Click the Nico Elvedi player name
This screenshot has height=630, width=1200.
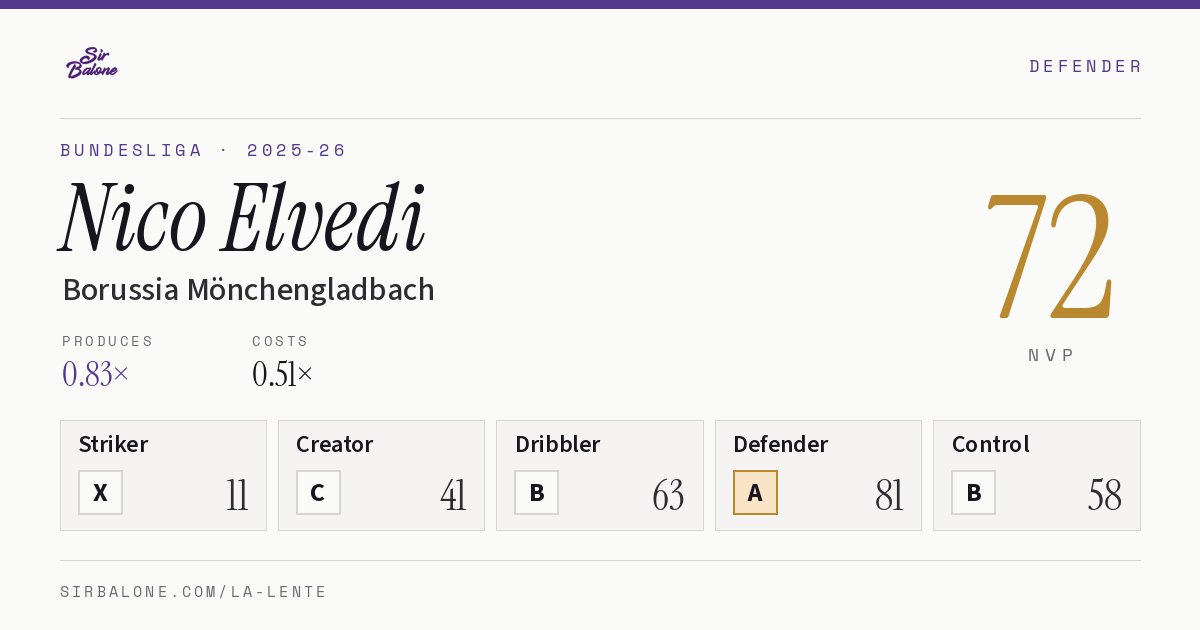click(x=243, y=219)
